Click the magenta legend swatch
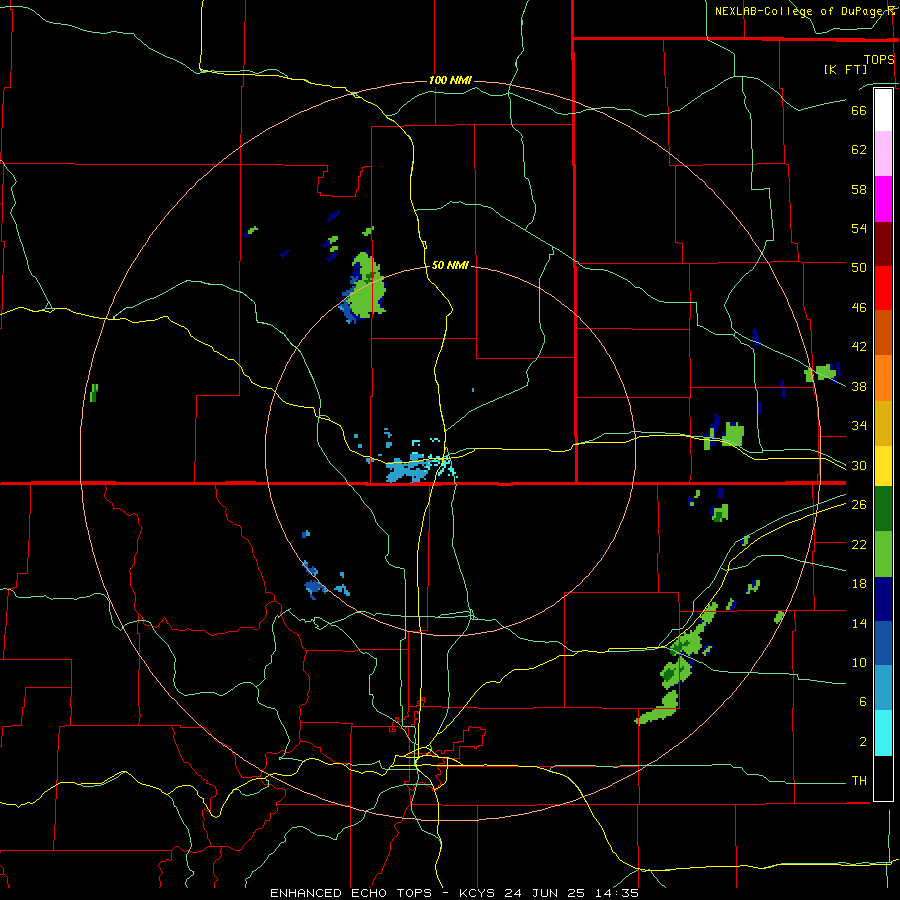900x900 pixels. click(883, 199)
